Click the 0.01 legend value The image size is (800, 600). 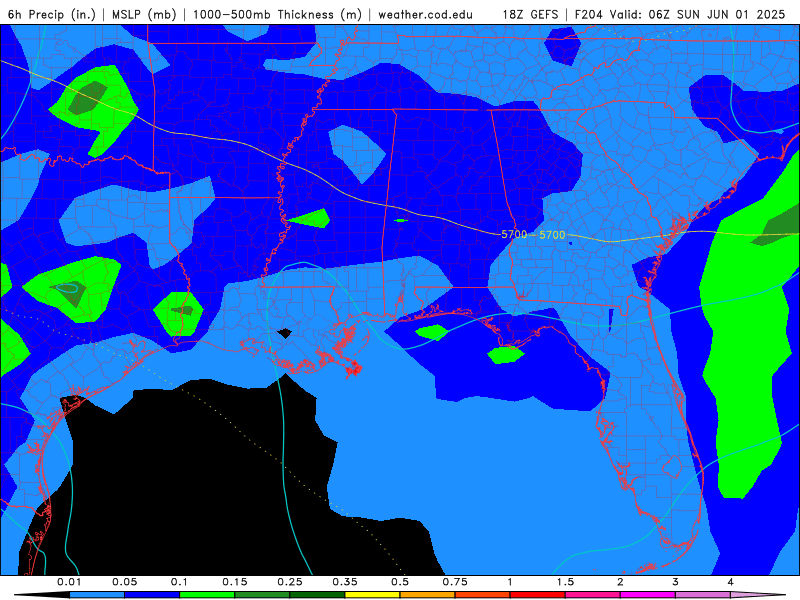point(69,582)
